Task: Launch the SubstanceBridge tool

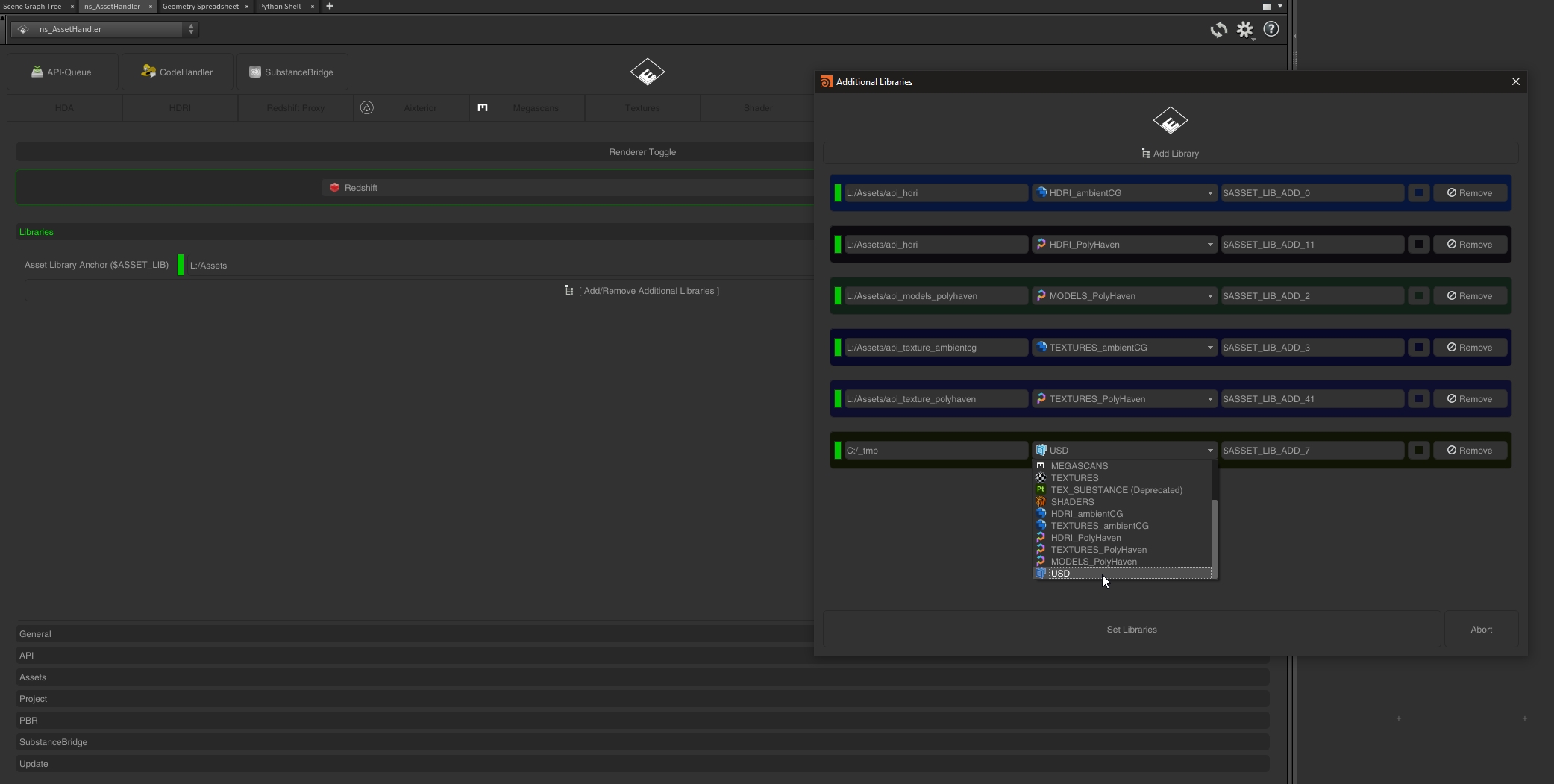Action: [x=292, y=72]
